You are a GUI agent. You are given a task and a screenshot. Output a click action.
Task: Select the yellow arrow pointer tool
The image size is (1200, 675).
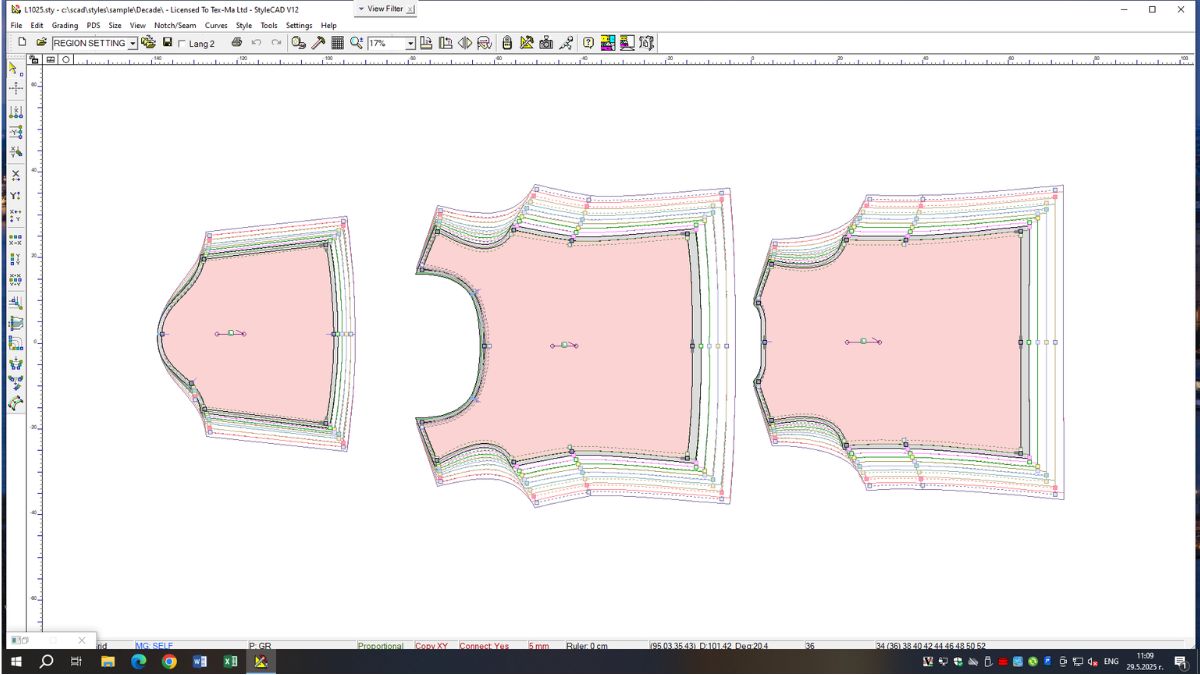coord(15,68)
